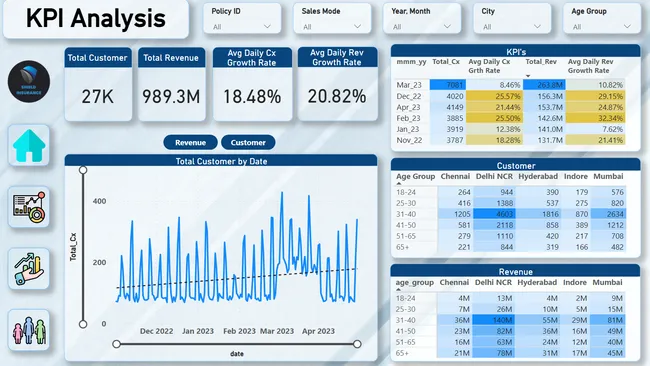
Task: Click the top handle of vertical Total_Cx slider
Action: [83, 170]
